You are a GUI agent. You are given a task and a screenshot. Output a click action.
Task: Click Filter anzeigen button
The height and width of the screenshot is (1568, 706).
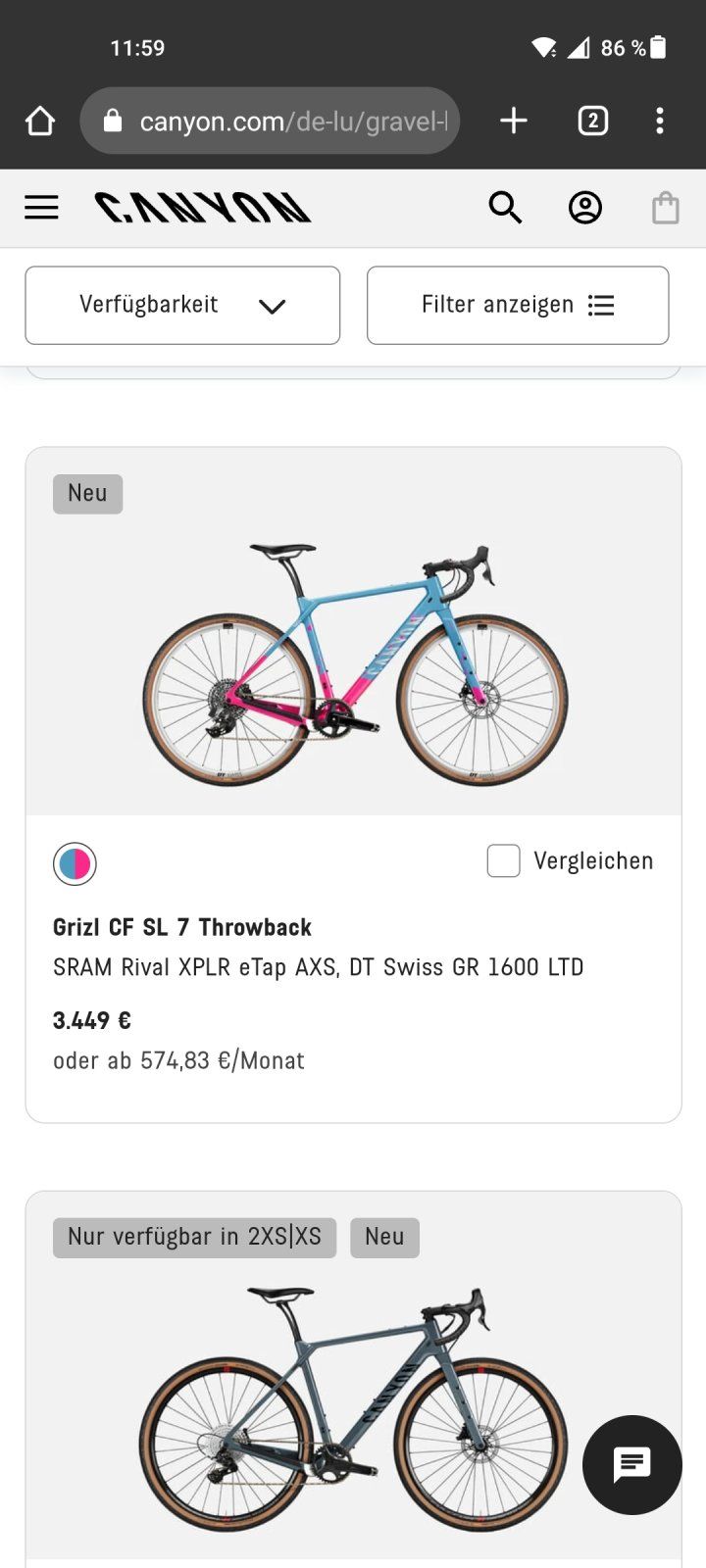click(518, 305)
